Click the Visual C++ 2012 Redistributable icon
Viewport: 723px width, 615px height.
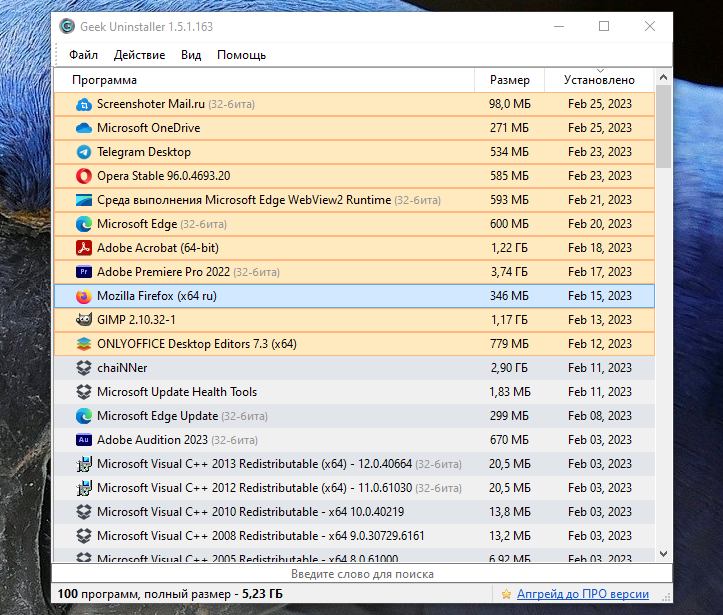coord(83,488)
